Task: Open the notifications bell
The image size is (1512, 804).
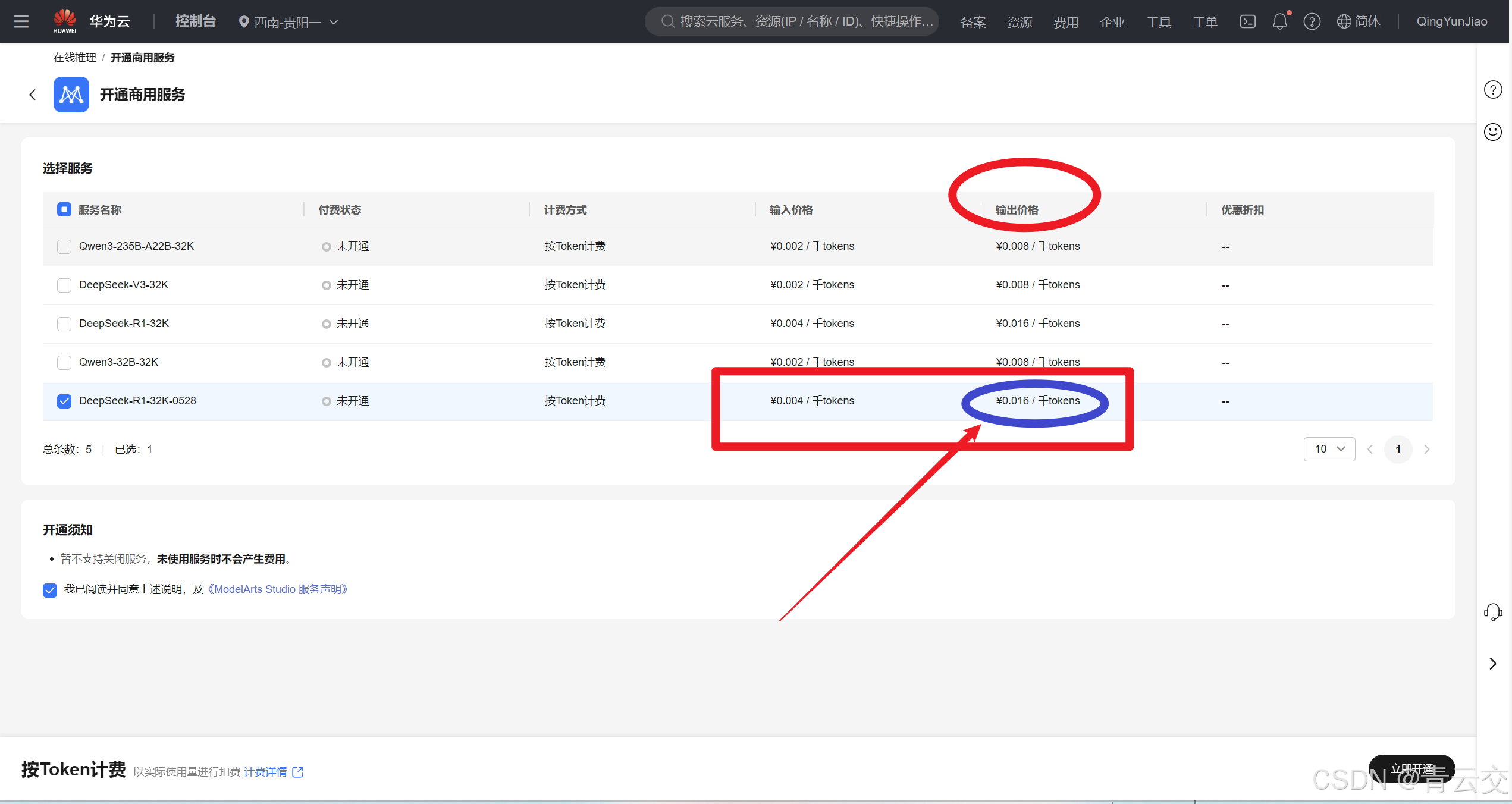Action: coord(1280,22)
